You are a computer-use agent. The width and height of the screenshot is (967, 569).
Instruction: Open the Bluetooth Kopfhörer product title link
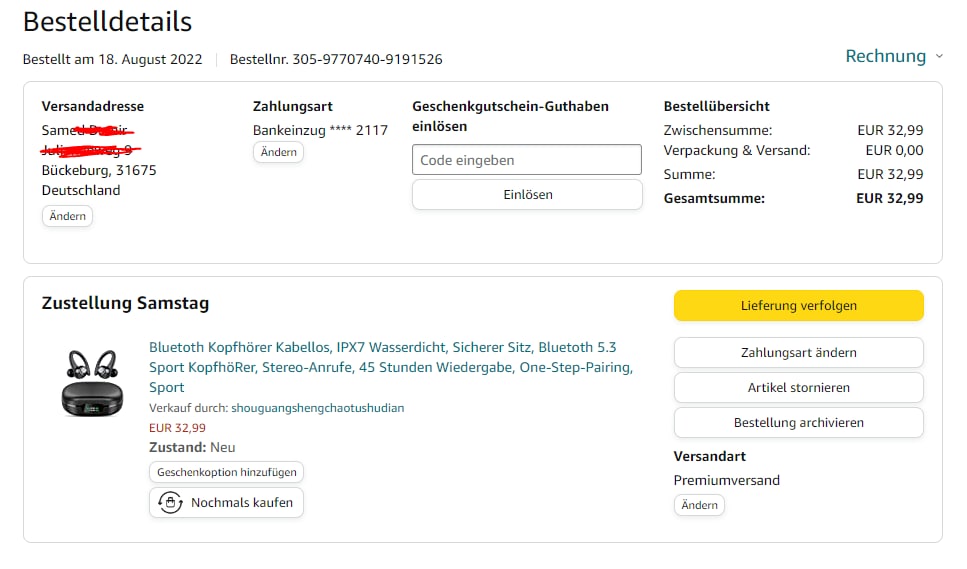[390, 367]
